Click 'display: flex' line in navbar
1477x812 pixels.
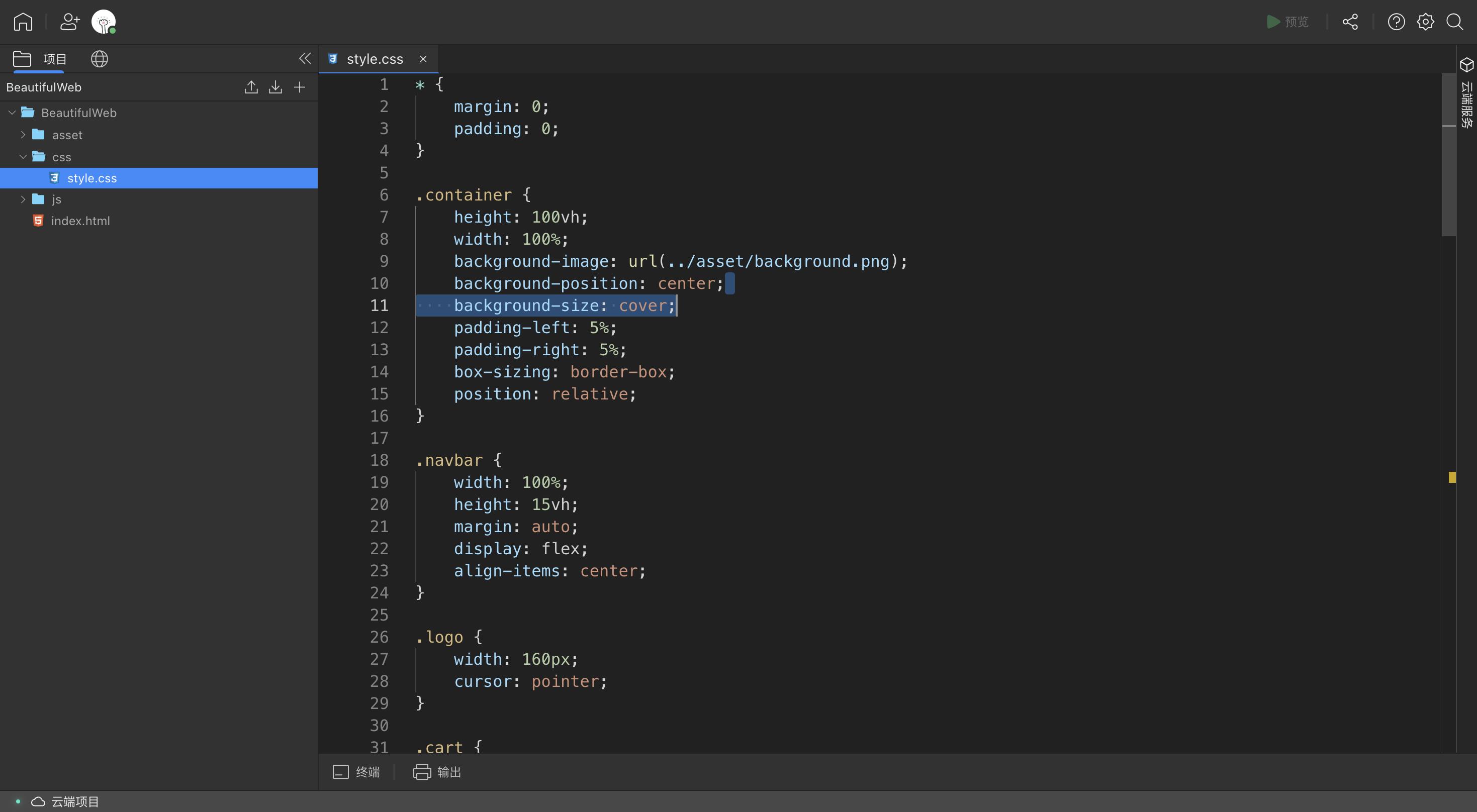(521, 549)
